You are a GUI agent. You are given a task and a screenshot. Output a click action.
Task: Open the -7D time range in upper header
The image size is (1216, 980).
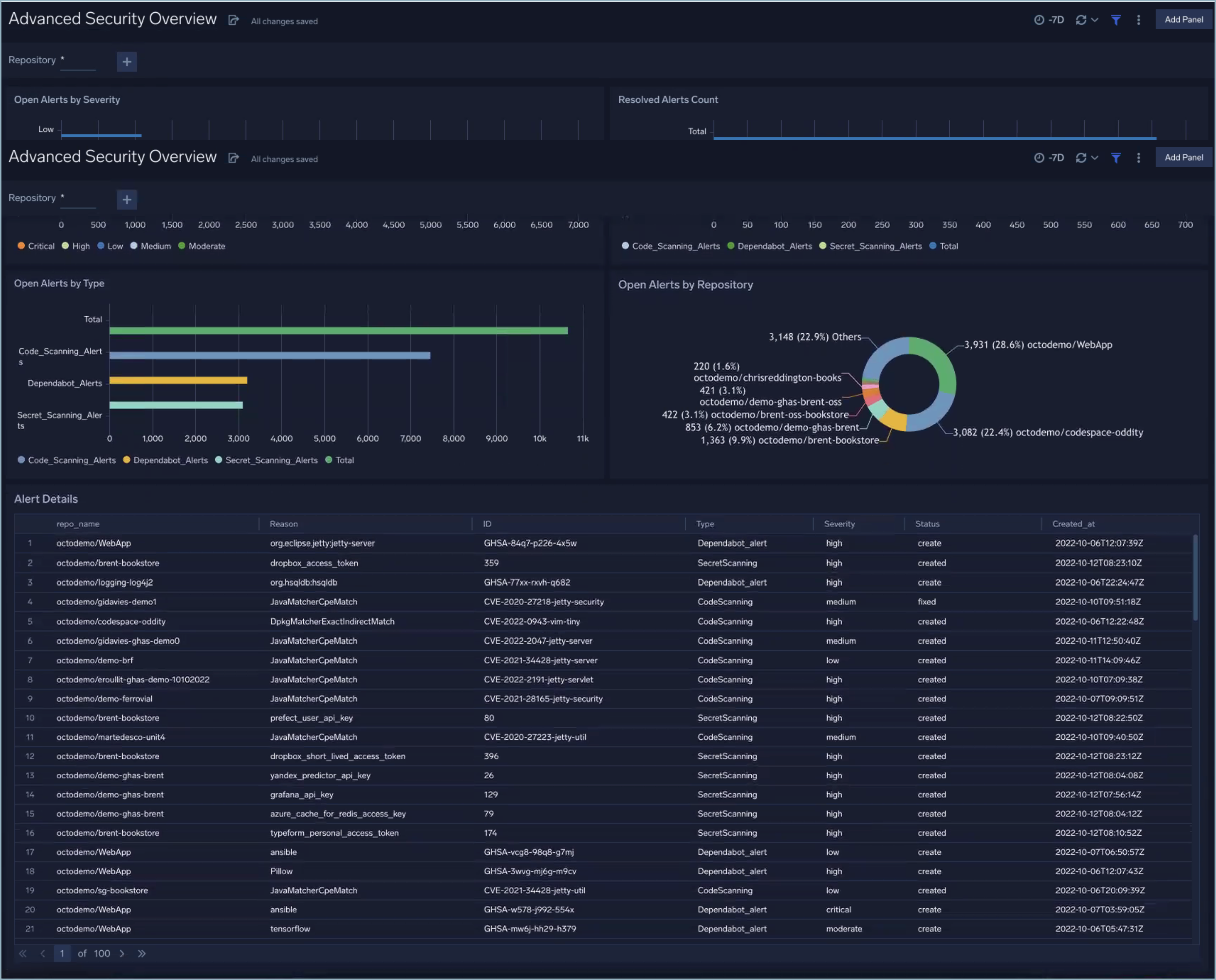[1049, 20]
